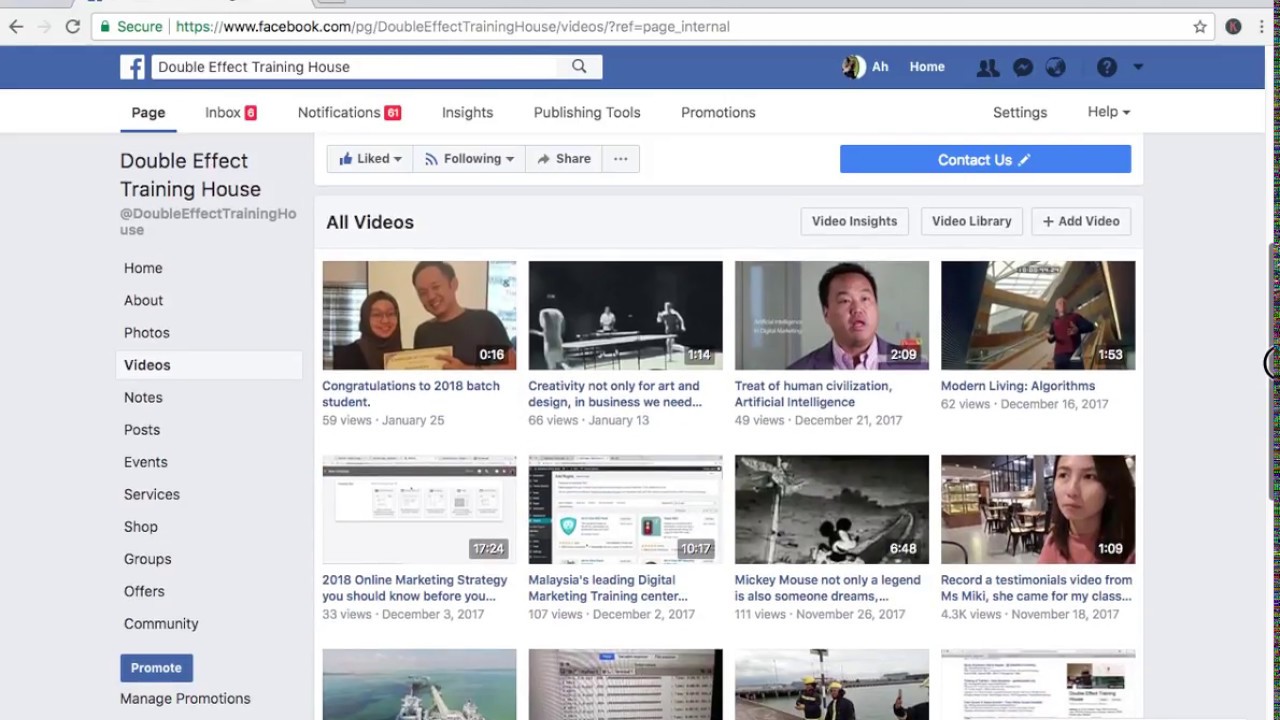Open the Quick Help question mark icon

click(x=1106, y=67)
